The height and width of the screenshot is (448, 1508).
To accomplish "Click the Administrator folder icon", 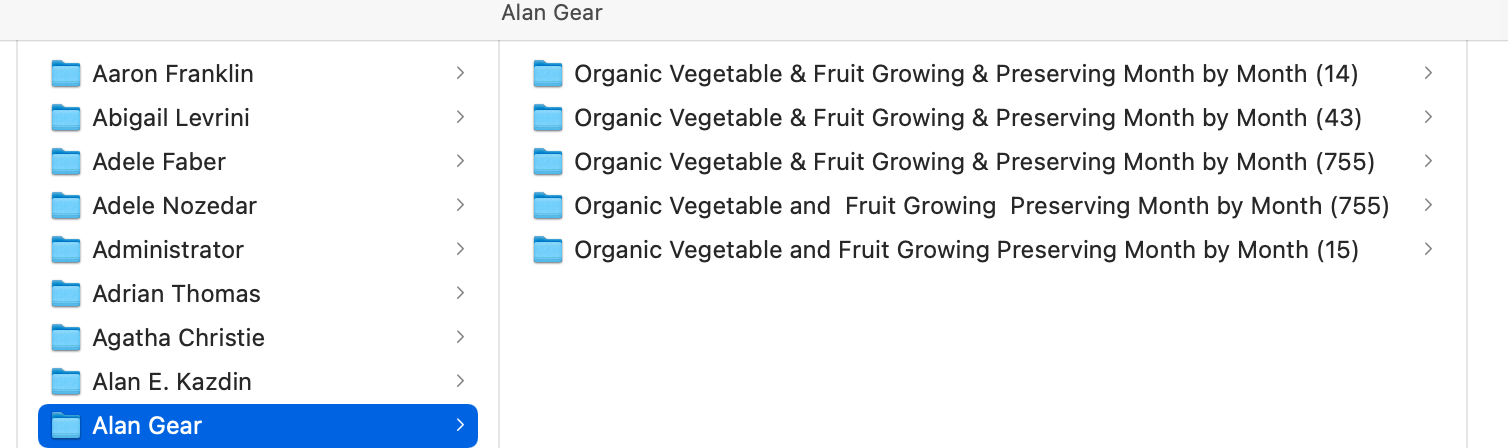I will [66, 250].
